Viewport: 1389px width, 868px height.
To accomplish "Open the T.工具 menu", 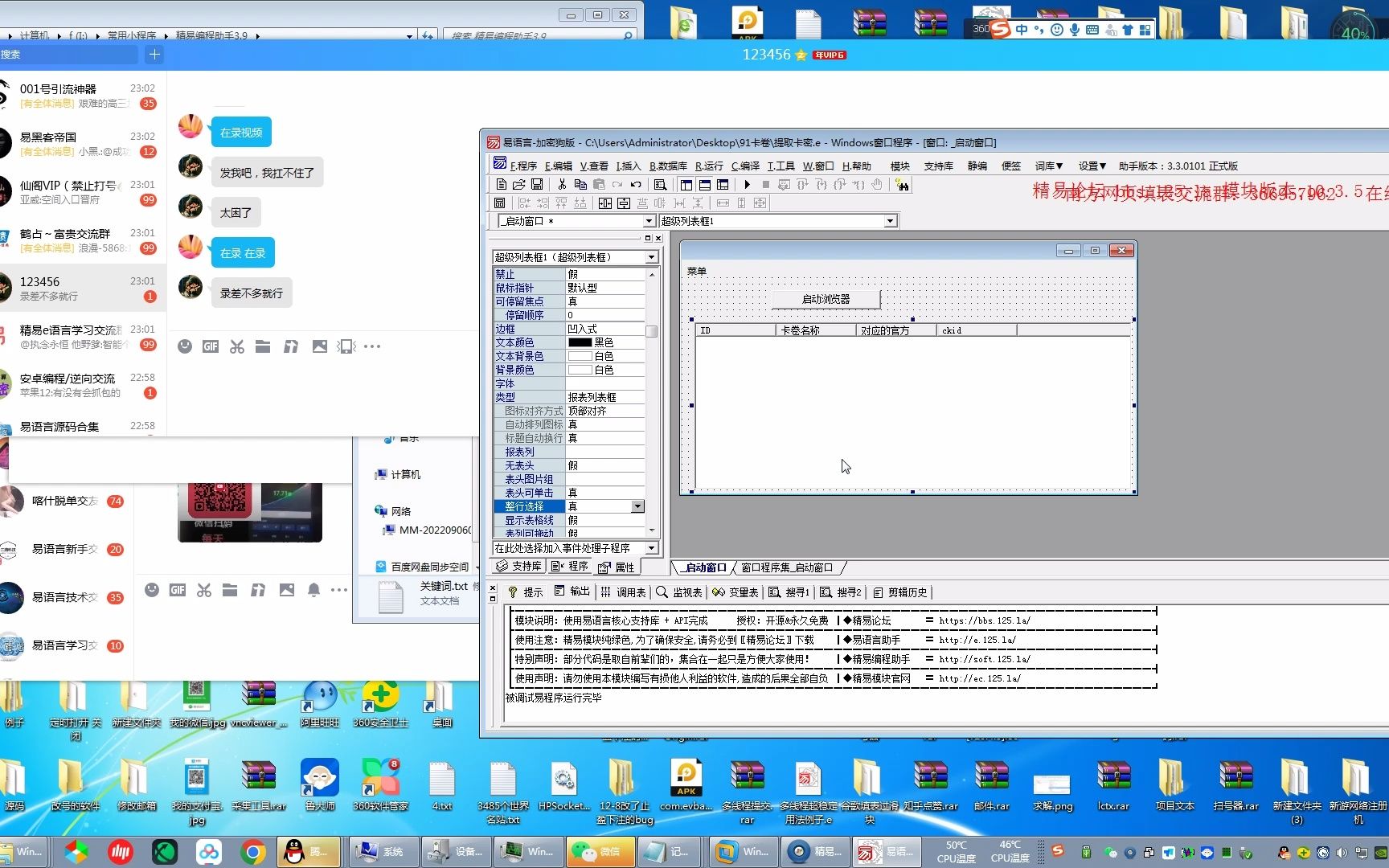I will click(x=781, y=166).
